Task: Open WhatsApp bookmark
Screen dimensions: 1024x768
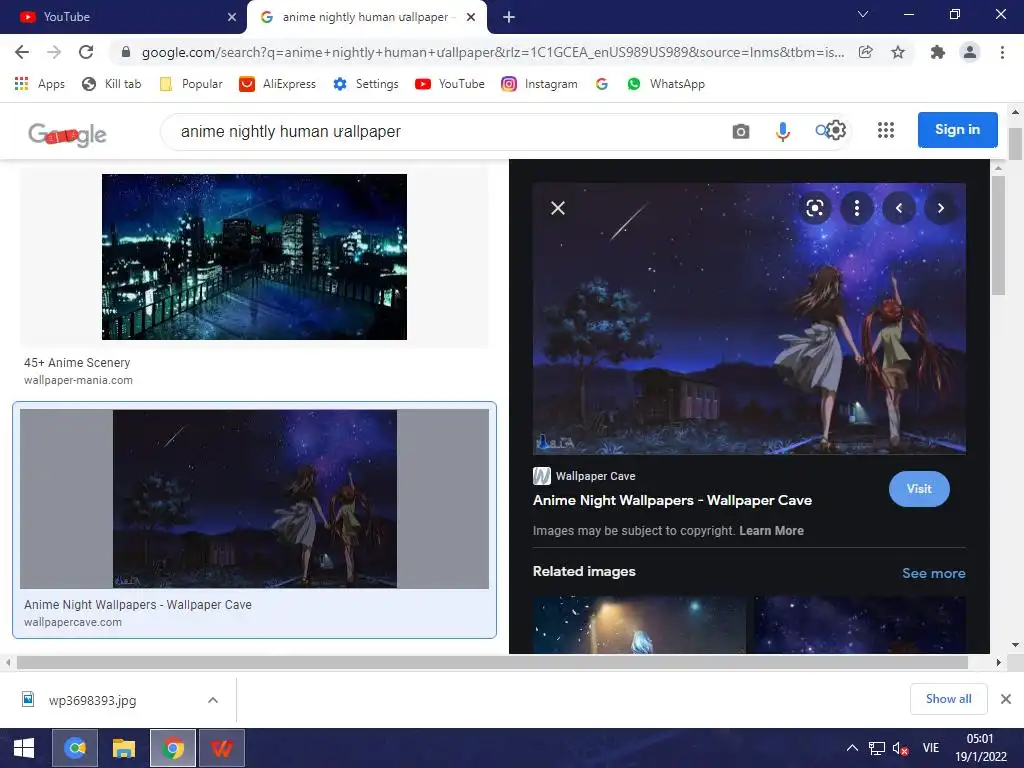Action: (666, 84)
